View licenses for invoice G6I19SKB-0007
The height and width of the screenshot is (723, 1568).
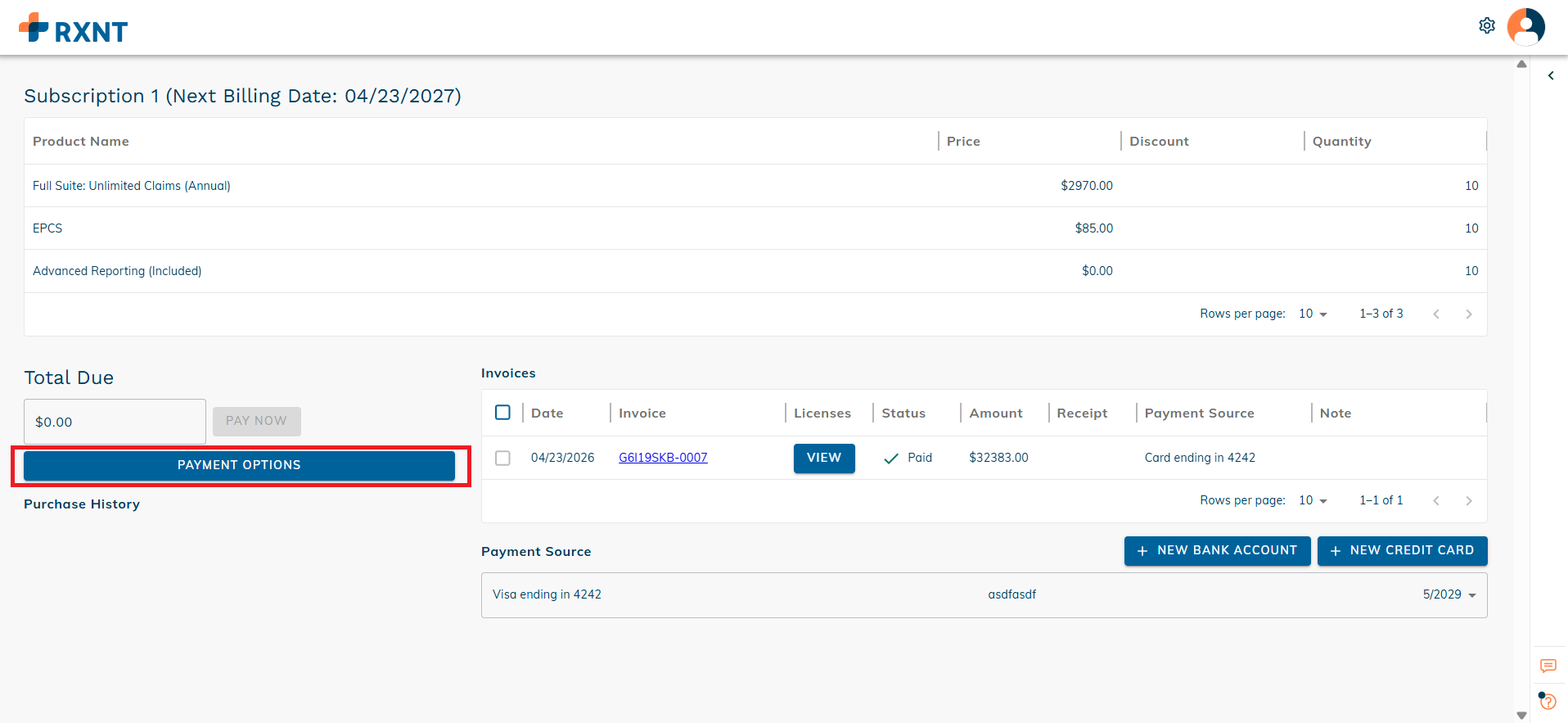point(824,459)
